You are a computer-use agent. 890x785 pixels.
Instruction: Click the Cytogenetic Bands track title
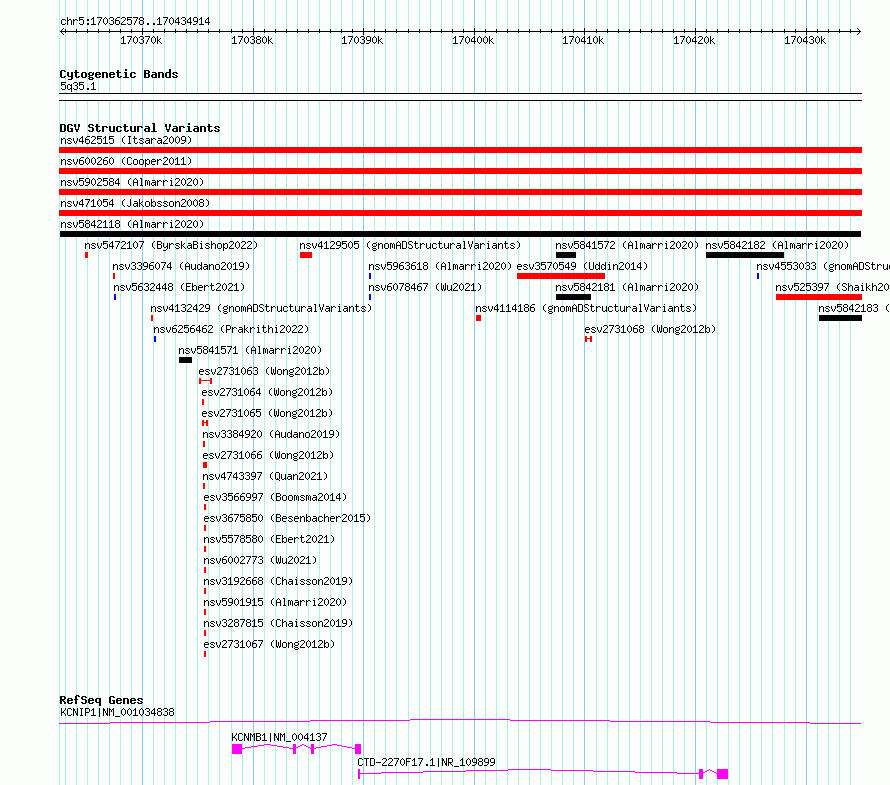119,74
